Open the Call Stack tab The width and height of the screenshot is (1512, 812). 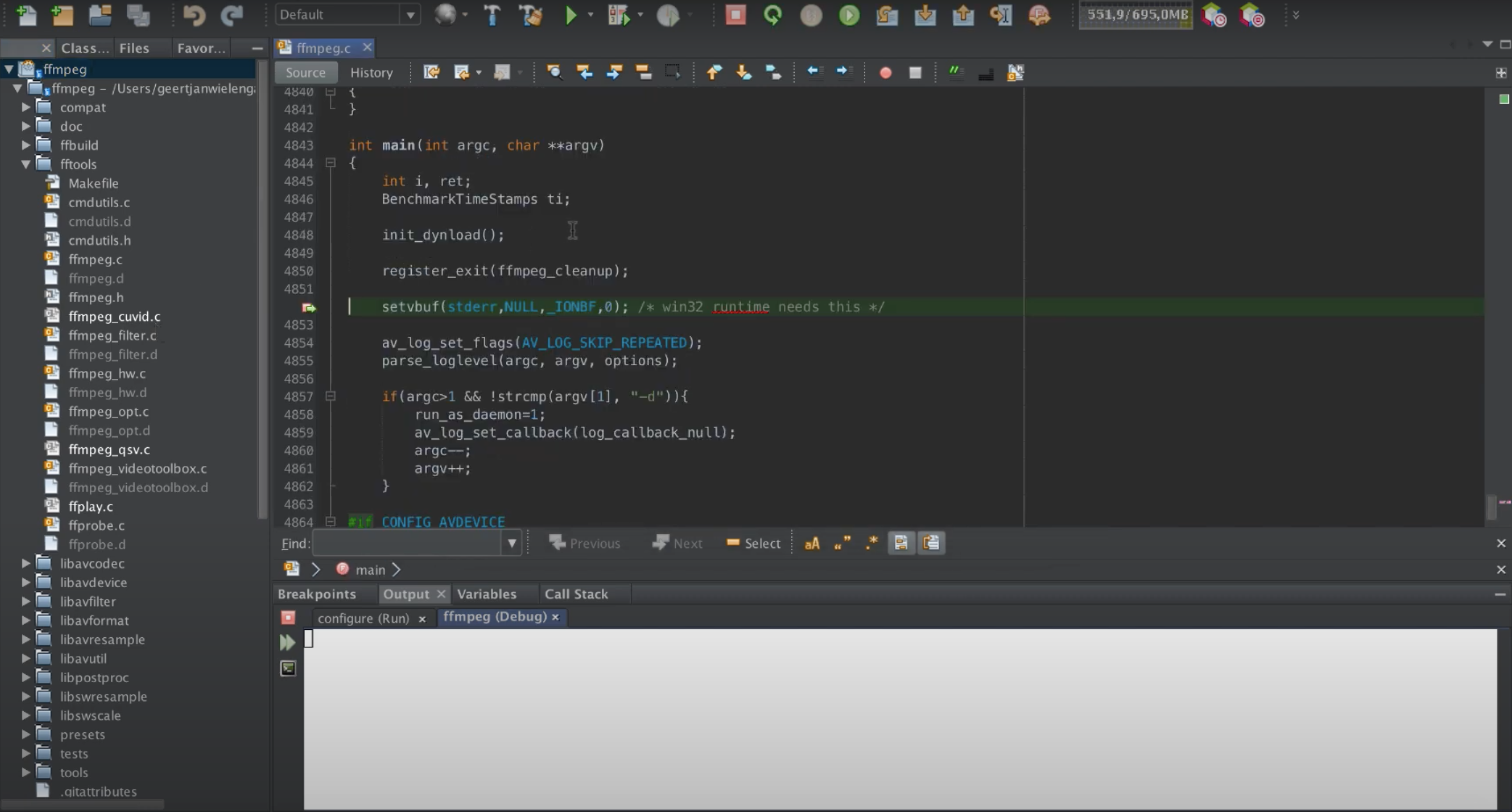point(576,594)
